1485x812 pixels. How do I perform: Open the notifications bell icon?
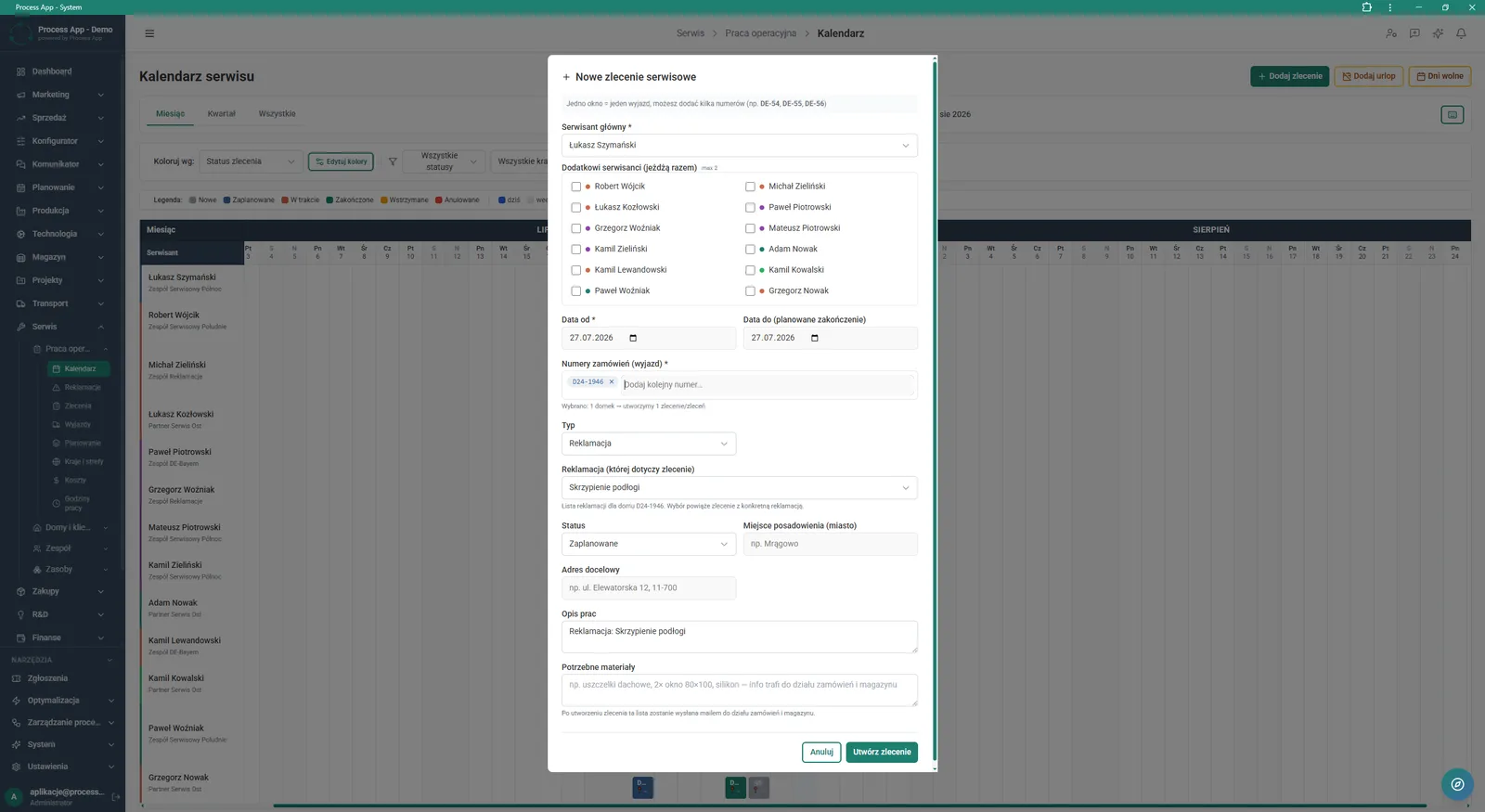[1461, 33]
